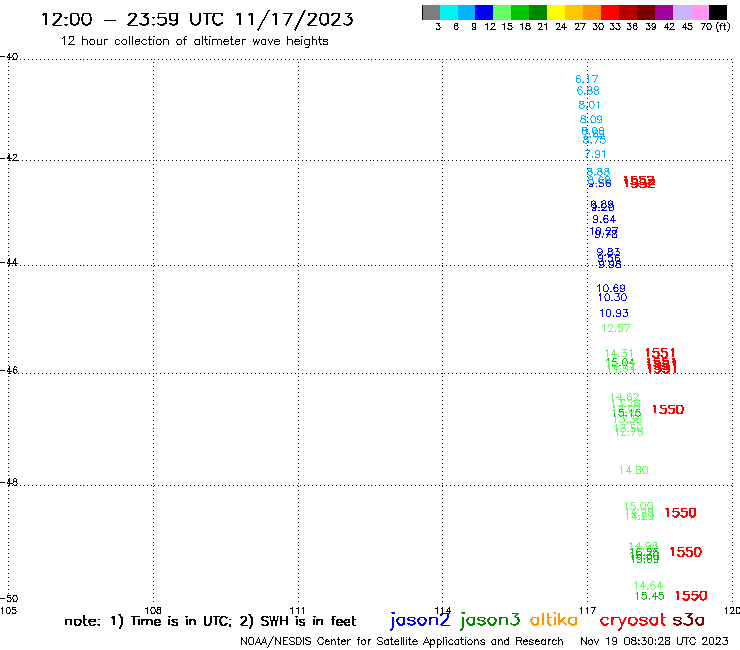Click wave height value 6.17
This screenshot has height=650, width=740.
coord(587,79)
